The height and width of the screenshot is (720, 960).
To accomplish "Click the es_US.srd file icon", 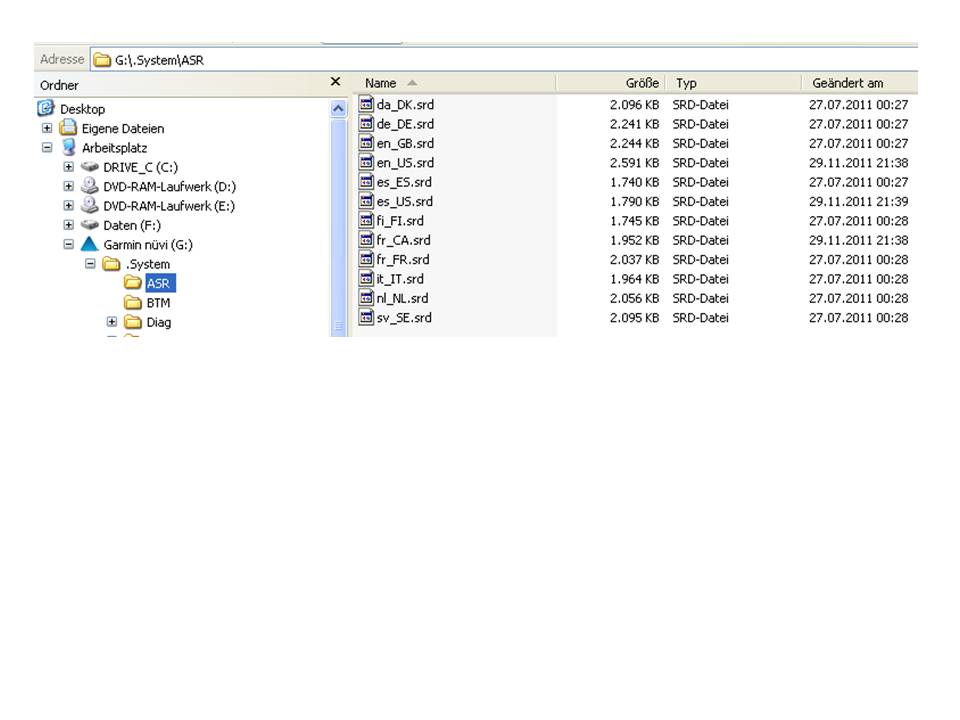I will pos(366,201).
